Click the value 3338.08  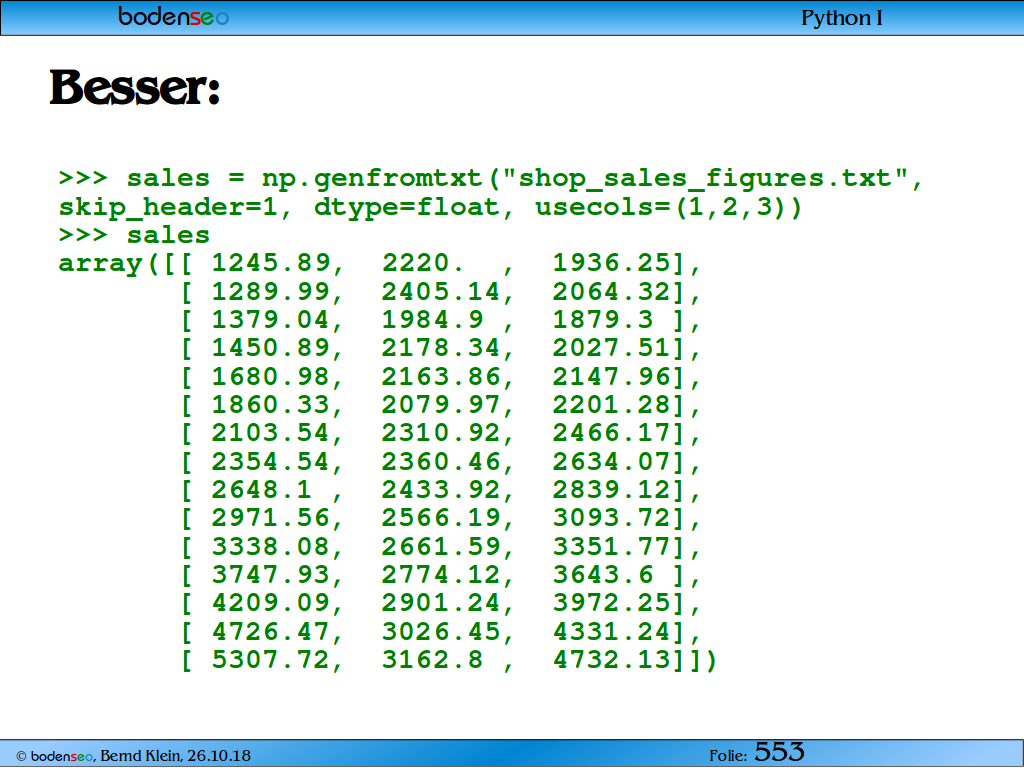271,546
